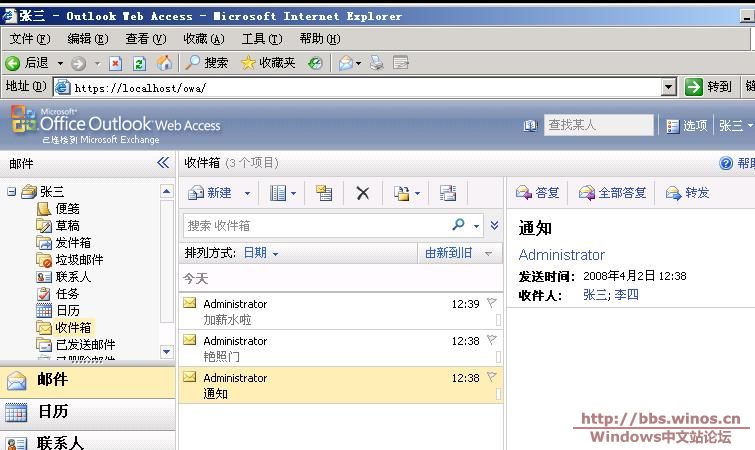Open the 工具(T) menu

coord(260,39)
